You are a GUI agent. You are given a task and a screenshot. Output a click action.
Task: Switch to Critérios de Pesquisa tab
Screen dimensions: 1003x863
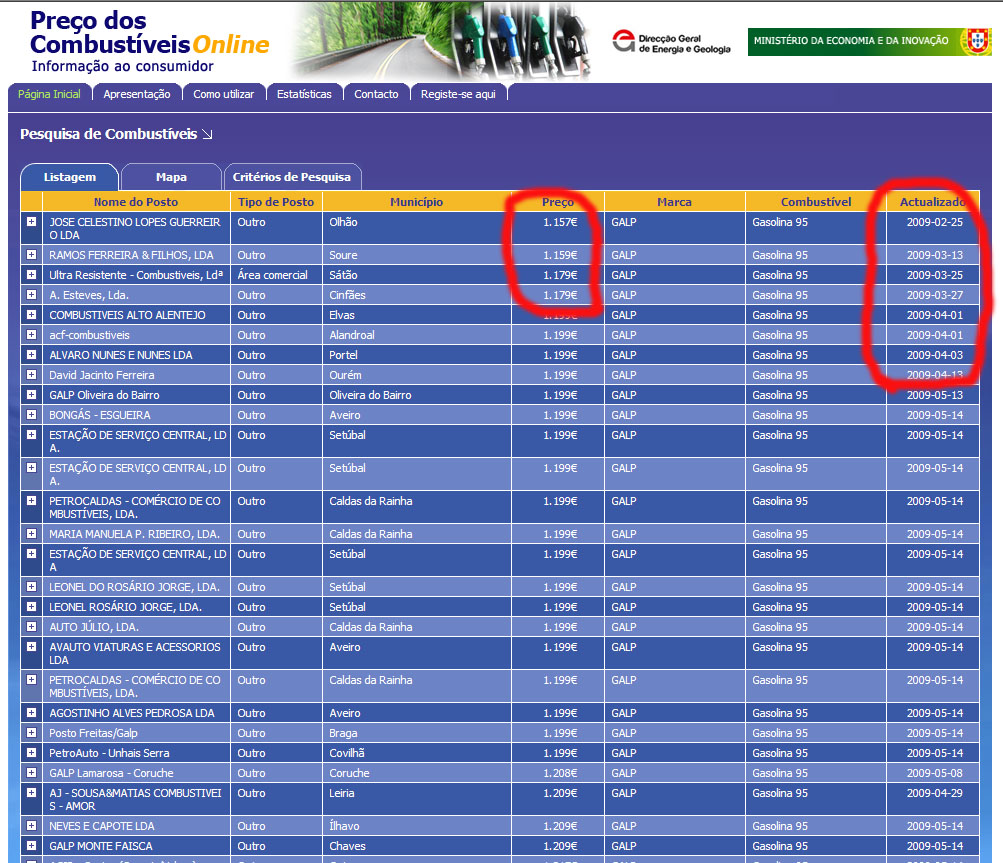292,177
